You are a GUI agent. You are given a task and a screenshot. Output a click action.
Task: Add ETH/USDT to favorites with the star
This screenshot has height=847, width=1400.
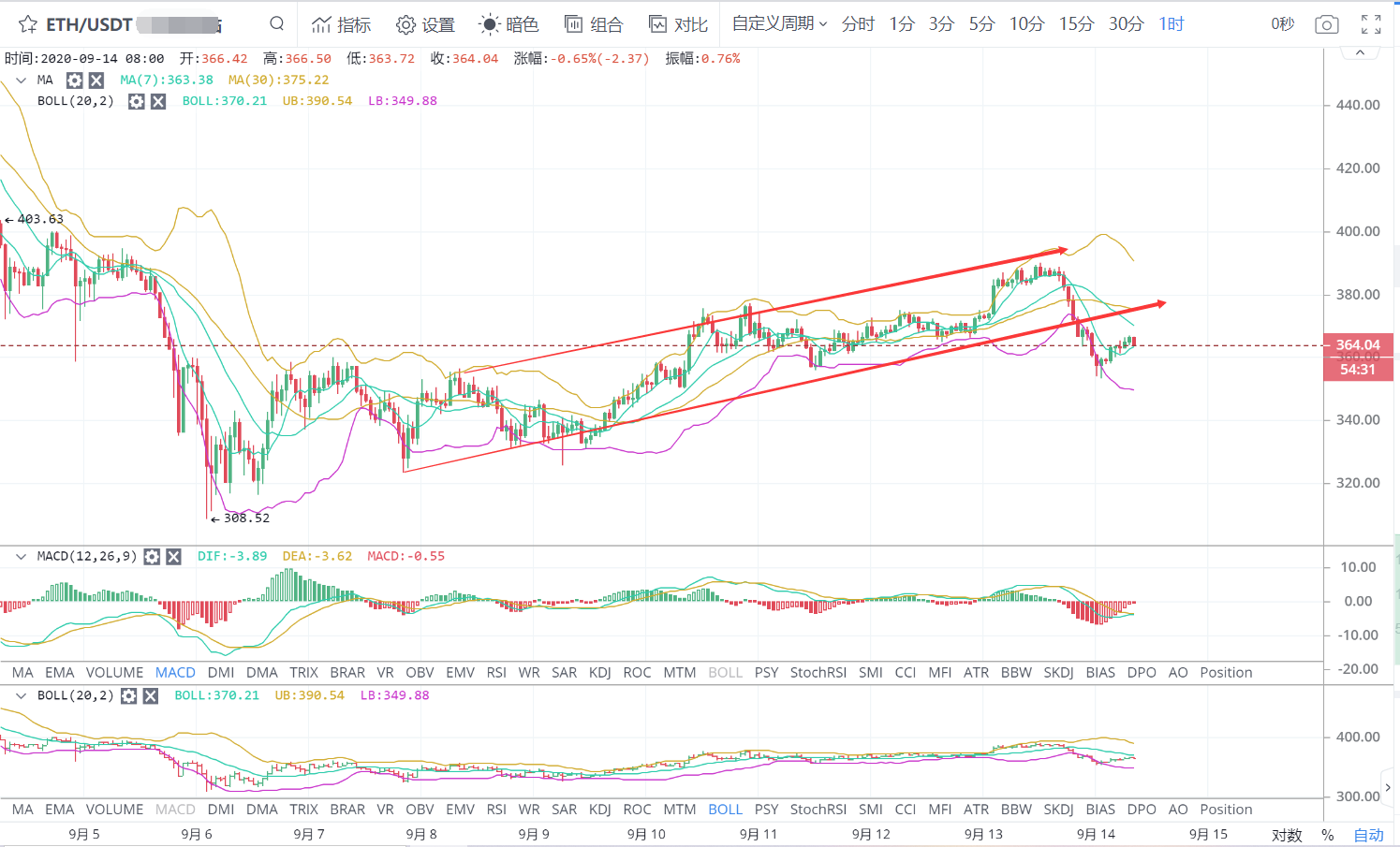point(27,24)
